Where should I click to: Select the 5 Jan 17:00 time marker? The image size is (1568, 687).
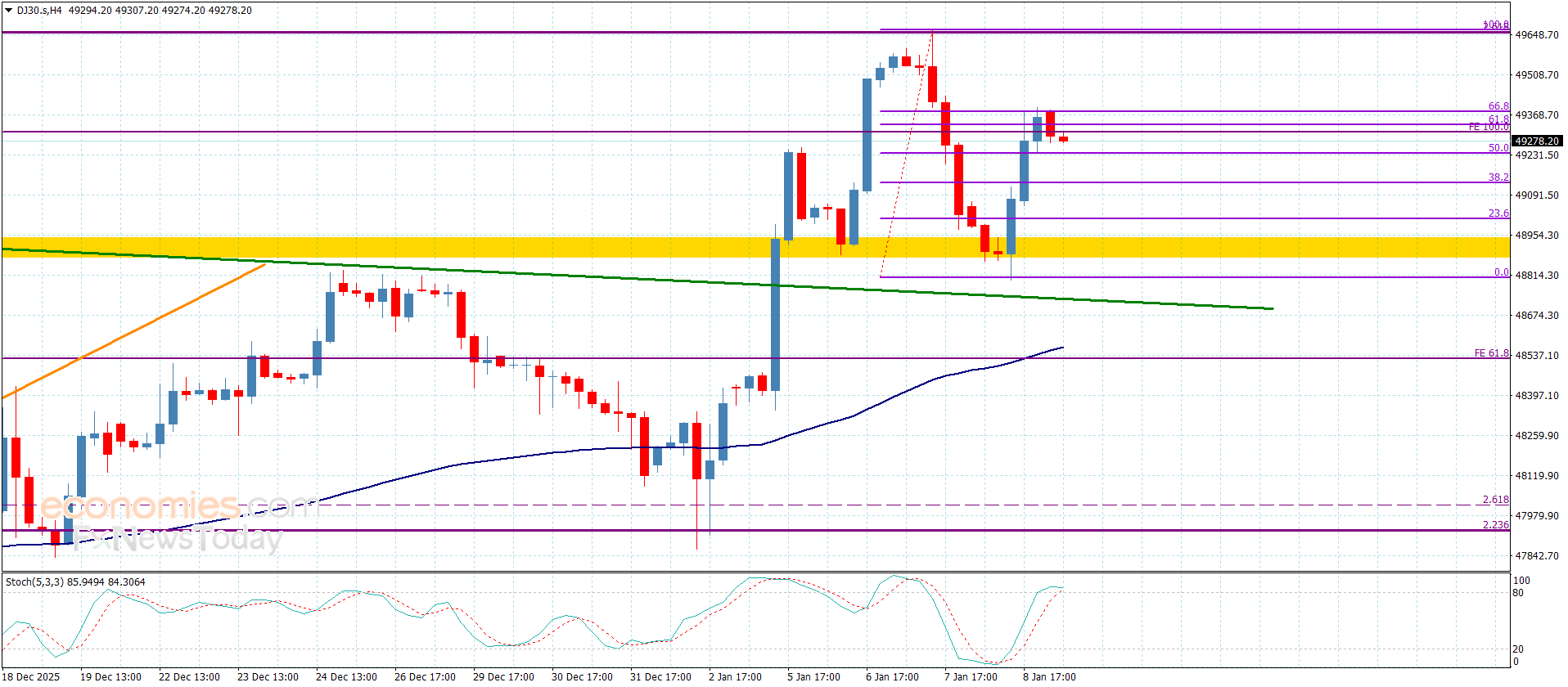tap(813, 676)
